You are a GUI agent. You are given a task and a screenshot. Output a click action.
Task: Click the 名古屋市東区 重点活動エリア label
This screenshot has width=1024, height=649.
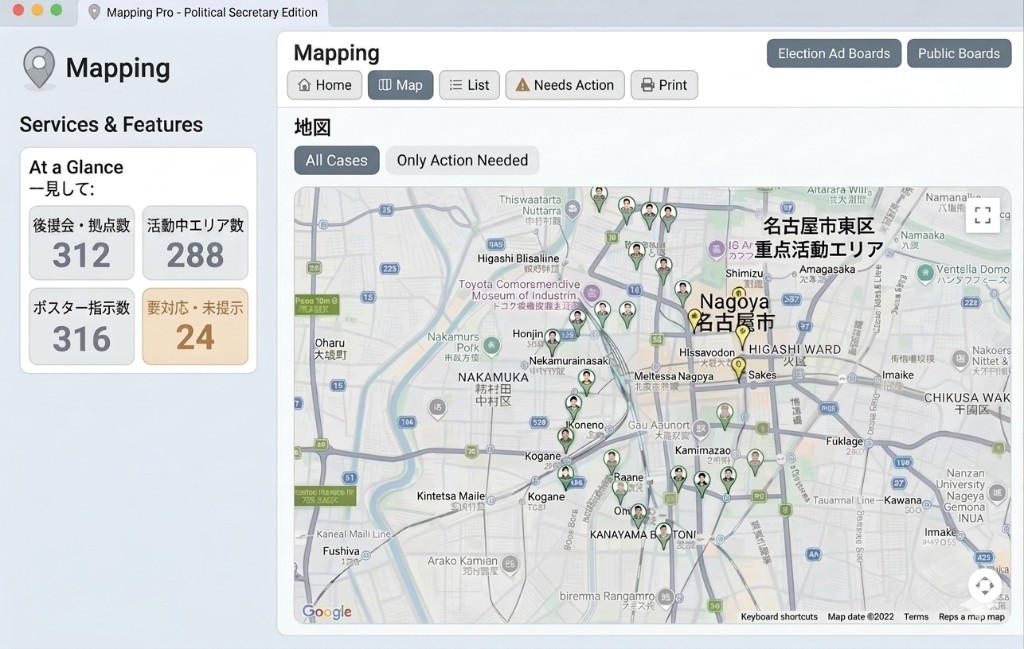point(819,238)
